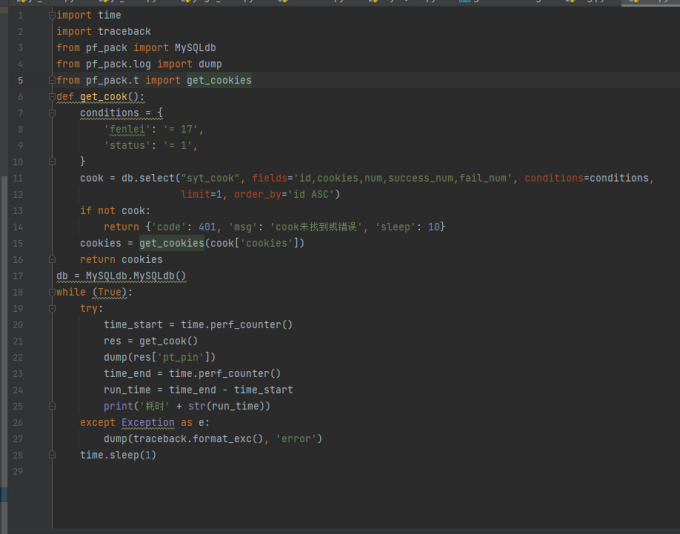Click 'conditions' variable on line 7
The width and height of the screenshot is (680, 534).
coord(109,113)
